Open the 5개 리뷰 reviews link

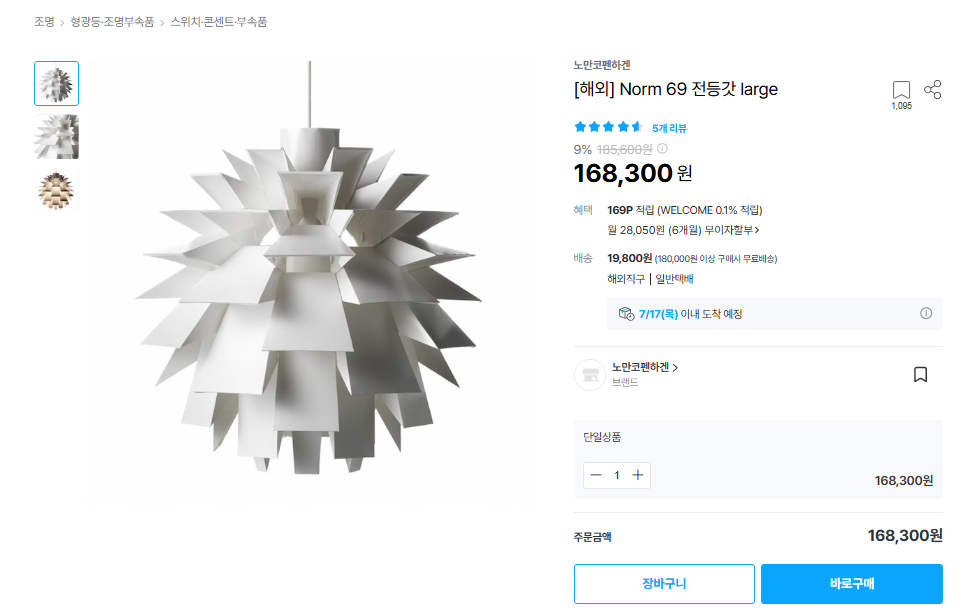pyautogui.click(x=669, y=128)
